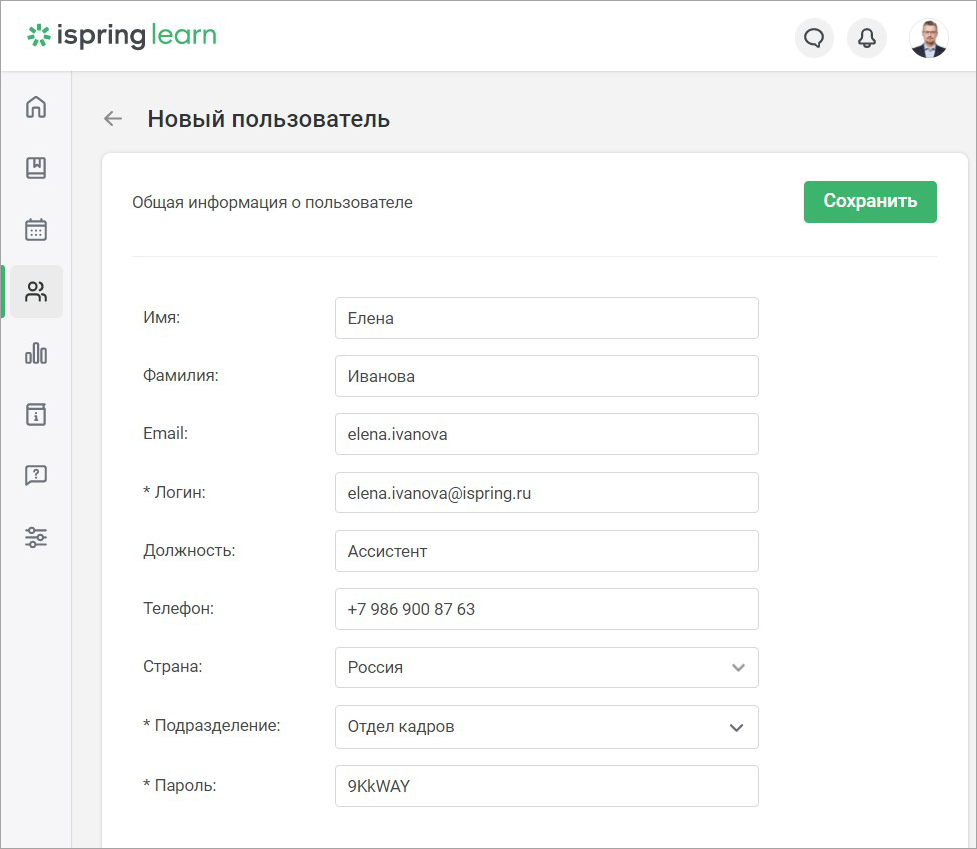Go back using arrow beside Новый пользователь

113,118
